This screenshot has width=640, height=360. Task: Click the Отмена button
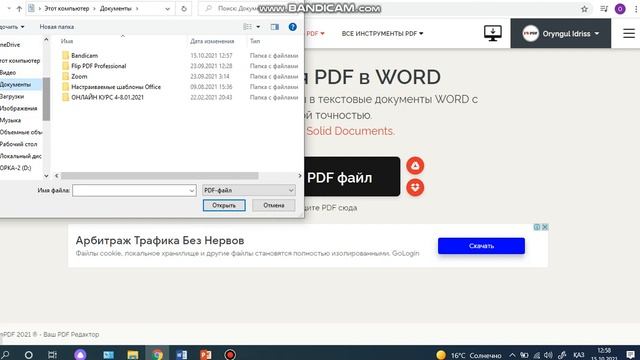pyautogui.click(x=273, y=205)
